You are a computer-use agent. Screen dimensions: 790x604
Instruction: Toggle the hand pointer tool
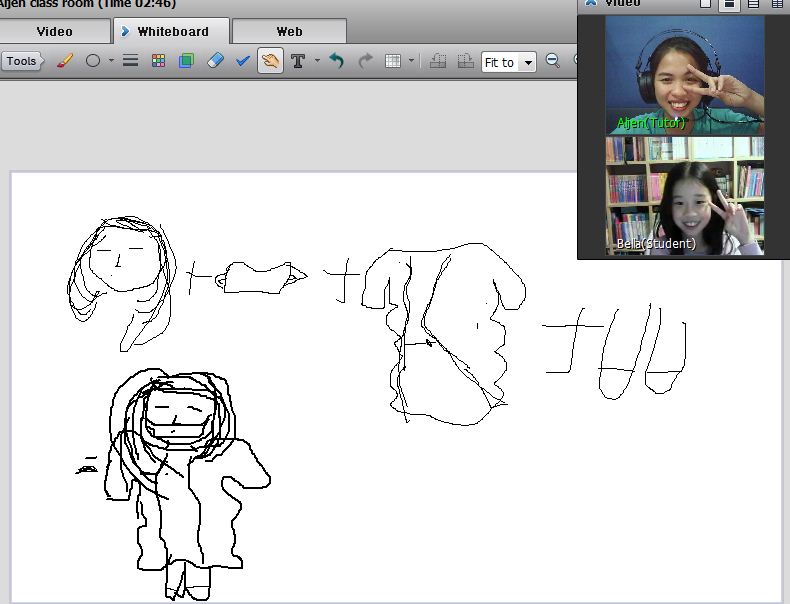coord(270,61)
